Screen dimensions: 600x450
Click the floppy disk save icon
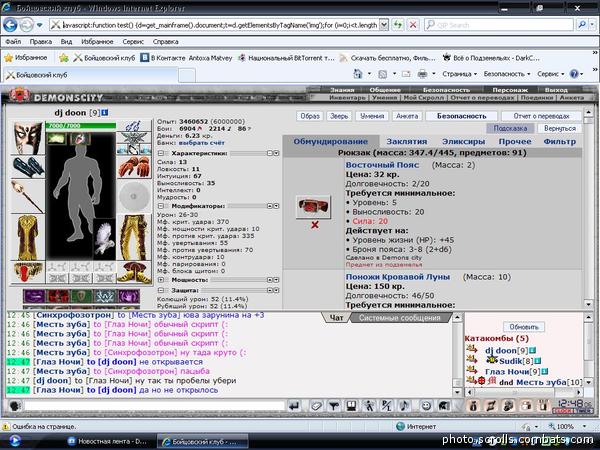click(x=351, y=406)
